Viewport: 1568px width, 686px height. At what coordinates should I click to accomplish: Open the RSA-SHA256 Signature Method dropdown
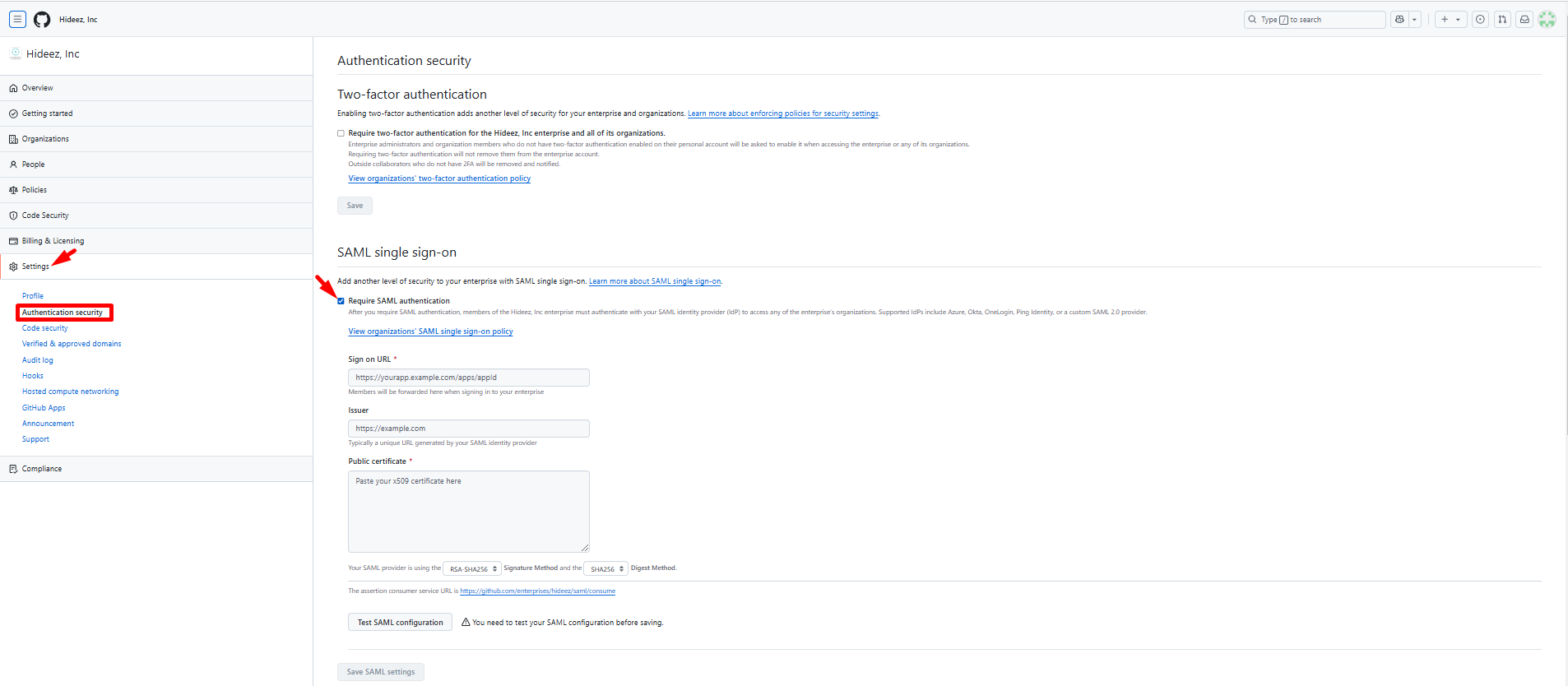tap(472, 568)
